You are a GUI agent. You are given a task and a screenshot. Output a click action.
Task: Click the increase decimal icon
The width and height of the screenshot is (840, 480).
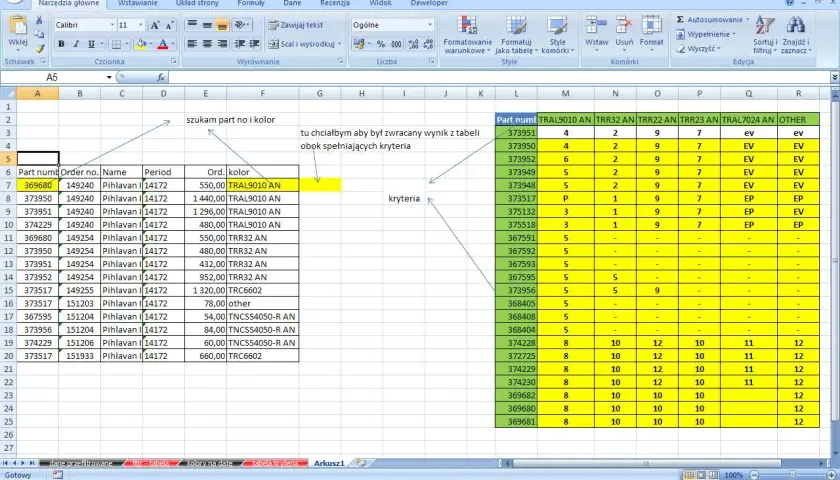(413, 44)
